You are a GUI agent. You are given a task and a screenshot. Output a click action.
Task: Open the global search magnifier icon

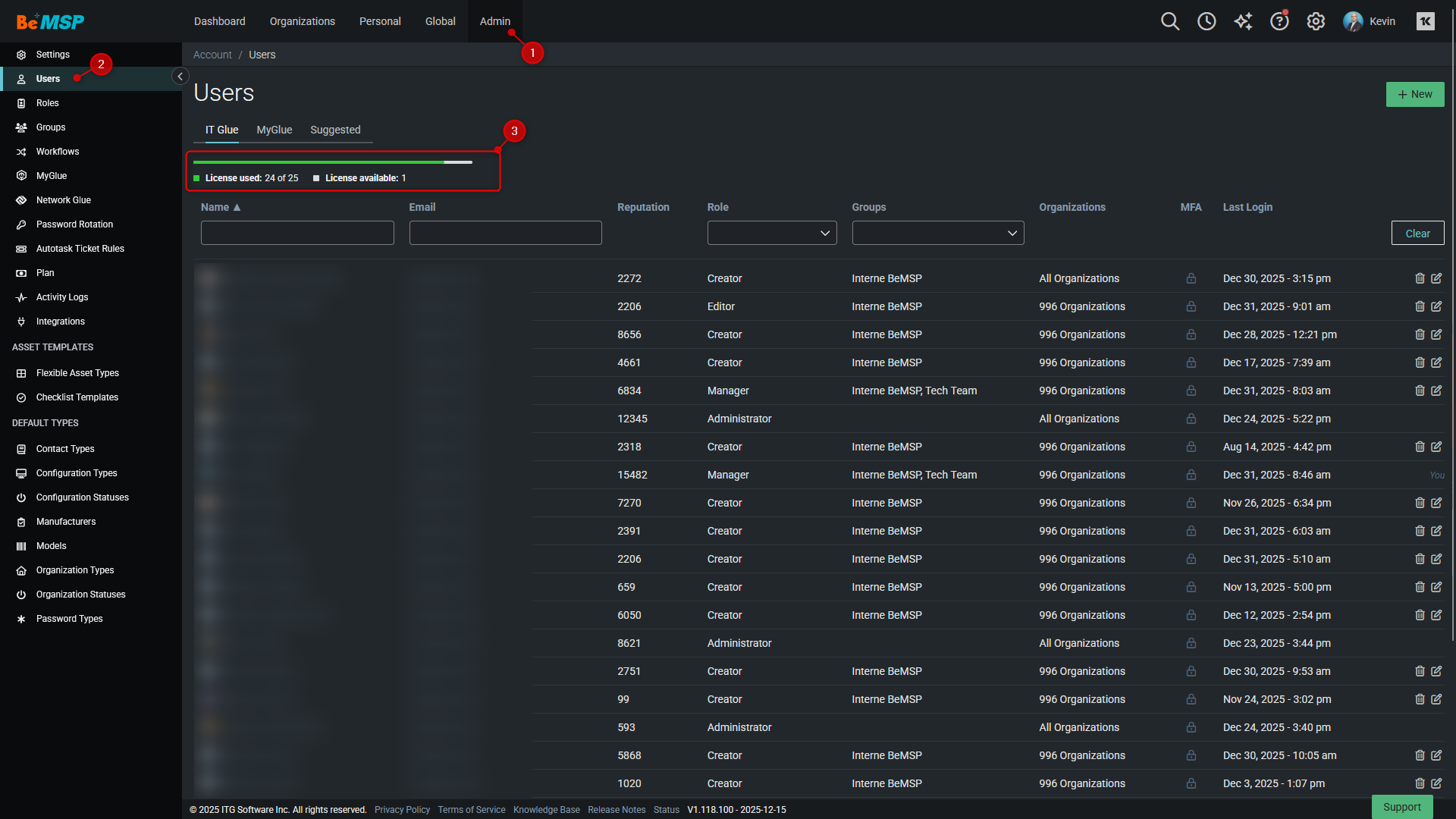tap(1170, 21)
